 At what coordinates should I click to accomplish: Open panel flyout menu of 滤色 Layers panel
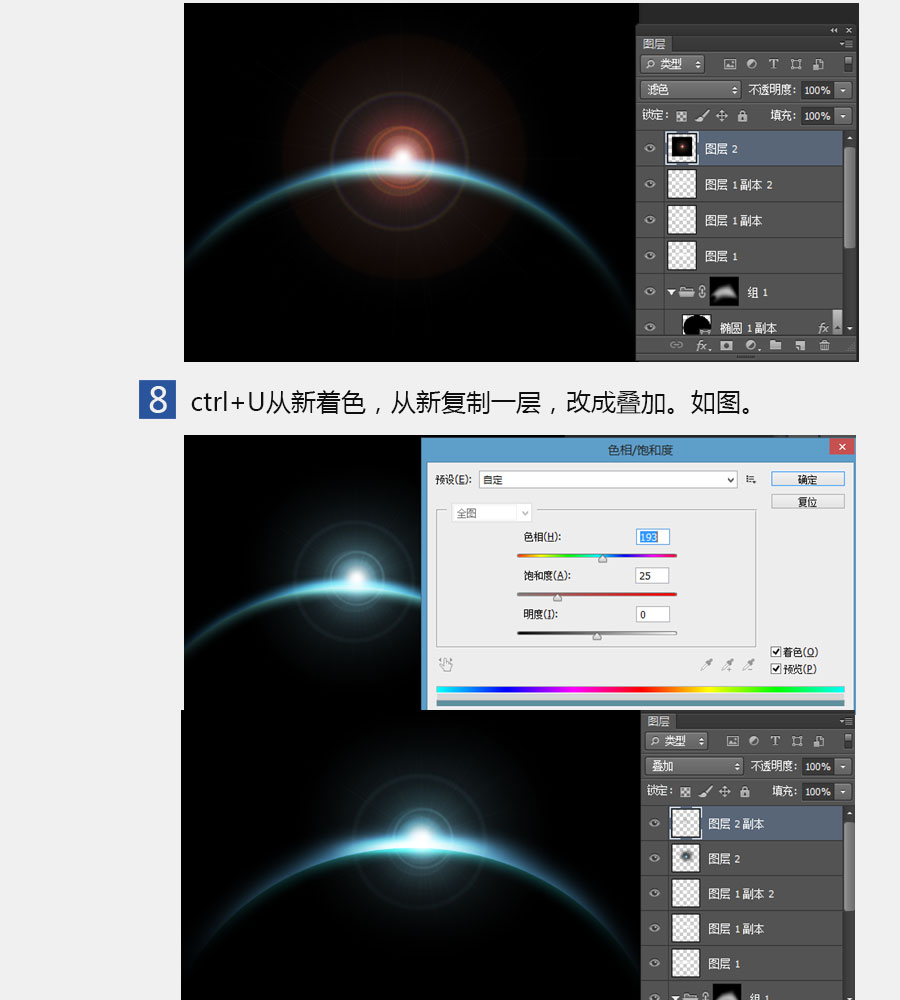point(846,44)
